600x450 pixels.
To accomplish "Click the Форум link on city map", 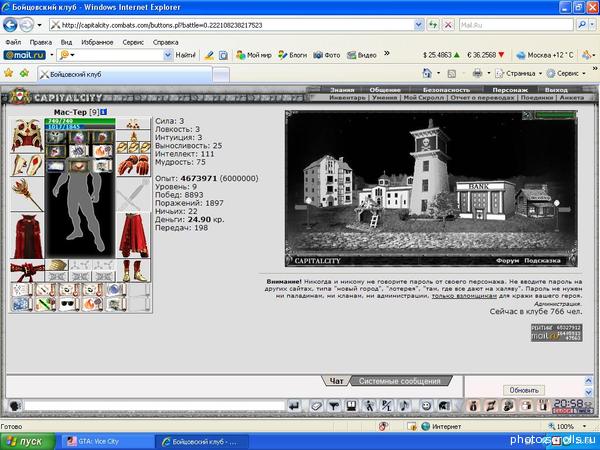I will click(x=507, y=261).
